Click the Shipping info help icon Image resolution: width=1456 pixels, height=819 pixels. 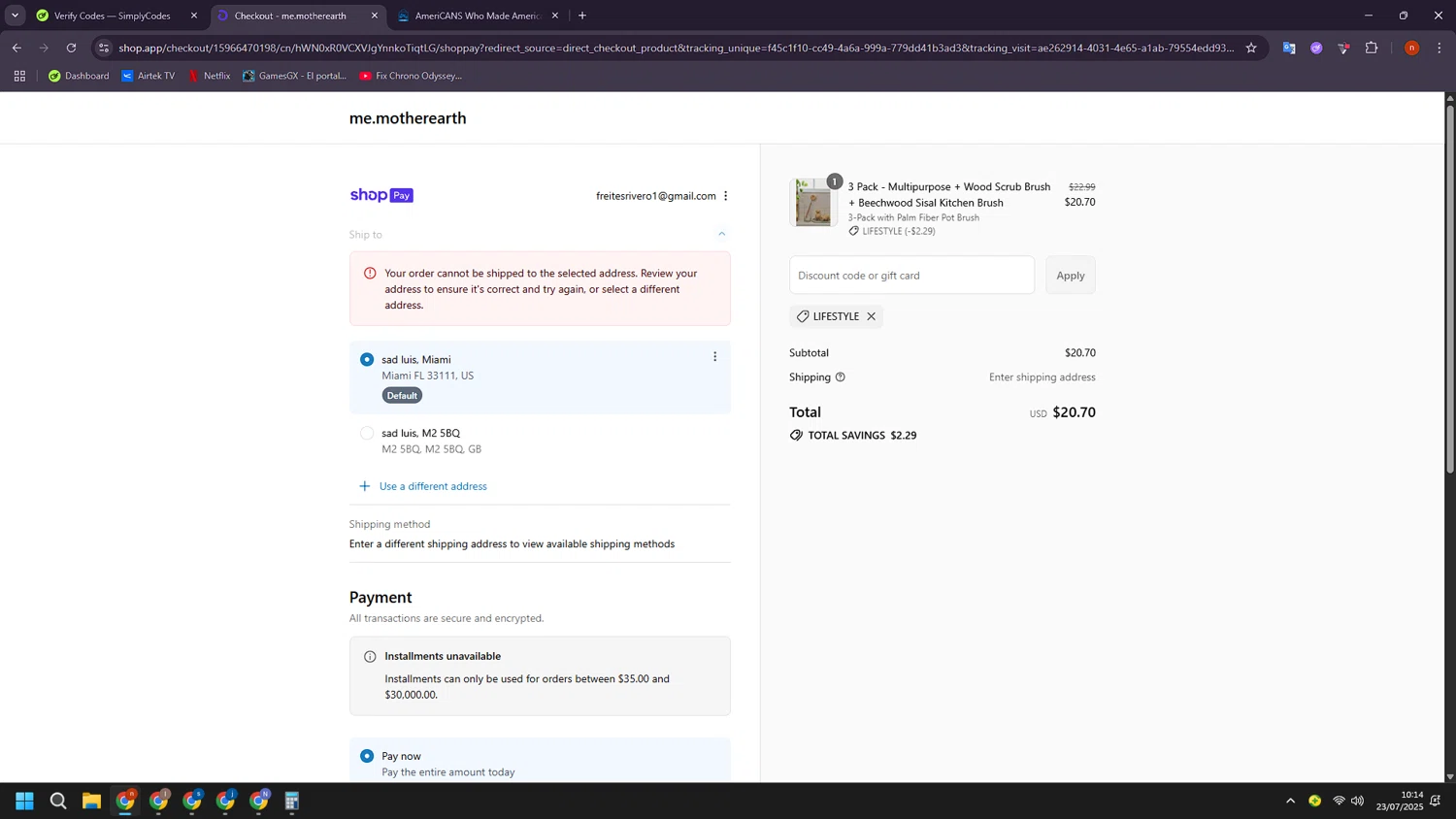coord(841,377)
